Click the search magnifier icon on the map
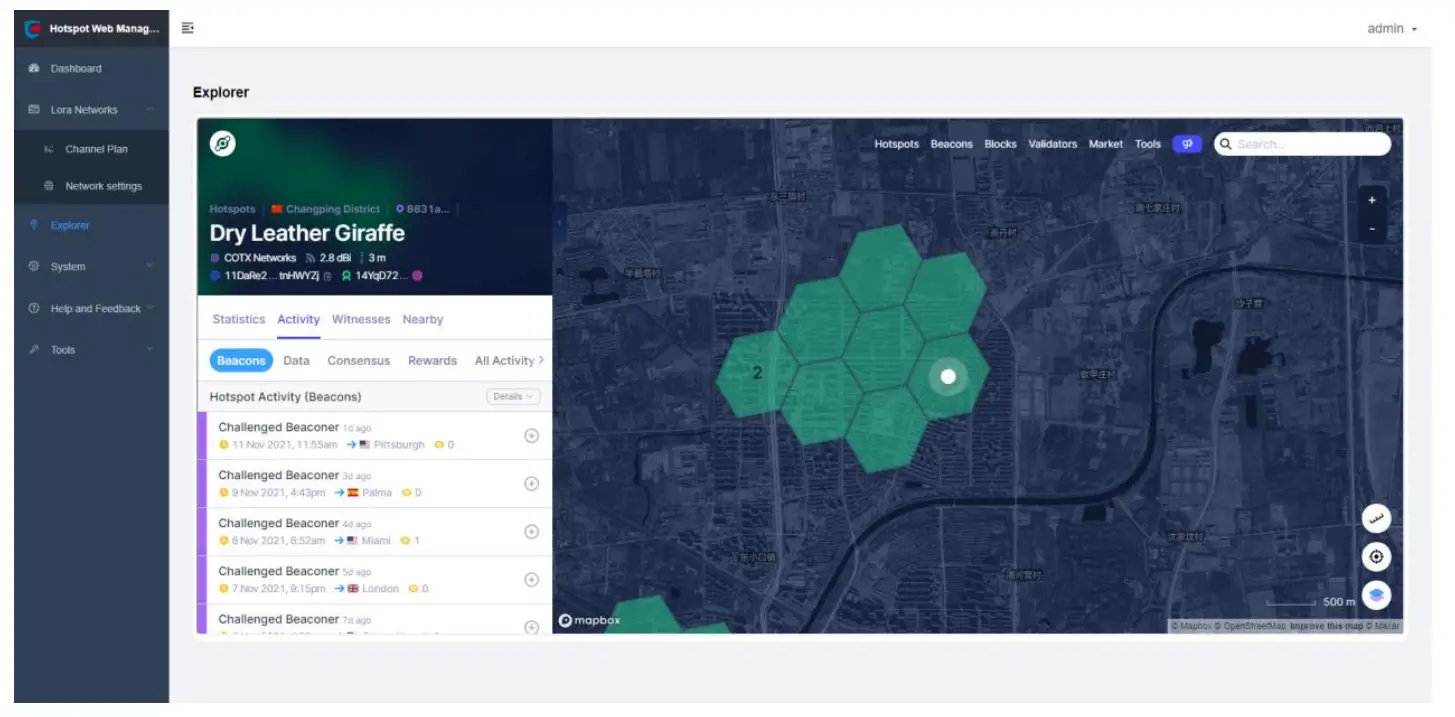The width and height of the screenshot is (1455, 717). [1226, 144]
